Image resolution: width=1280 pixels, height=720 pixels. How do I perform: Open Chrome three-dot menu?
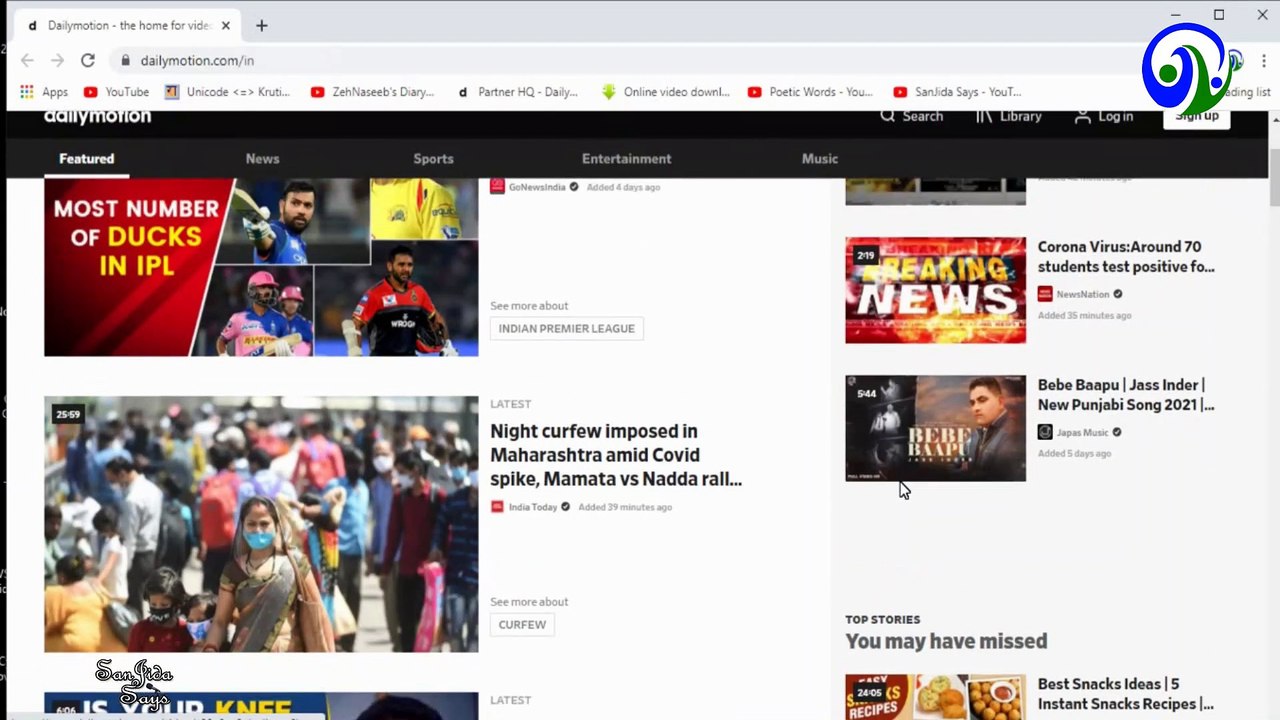[x=1264, y=60]
